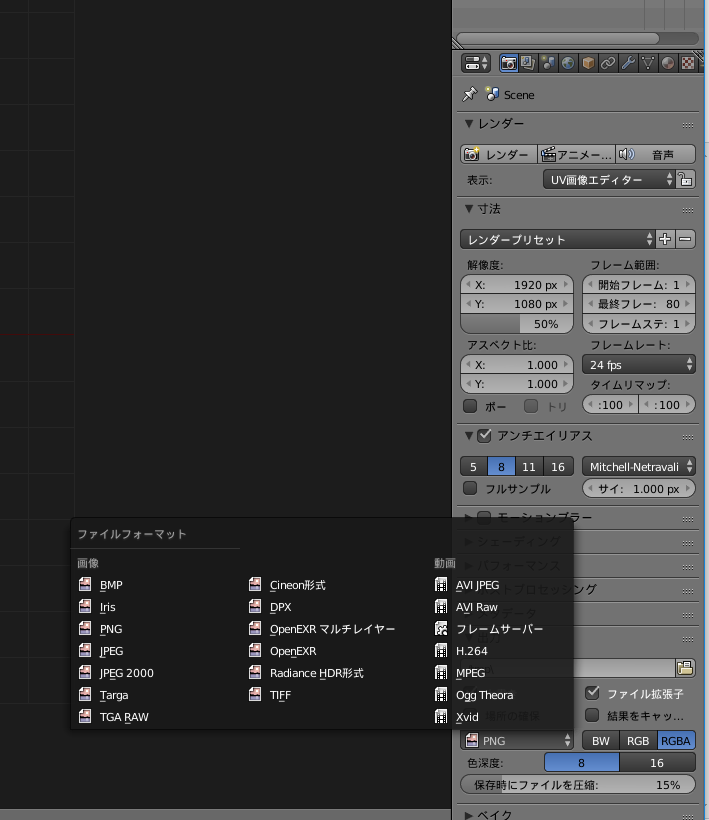Toggle the lock icon next to UV画像エディター
This screenshot has height=820, width=709.
click(685, 180)
